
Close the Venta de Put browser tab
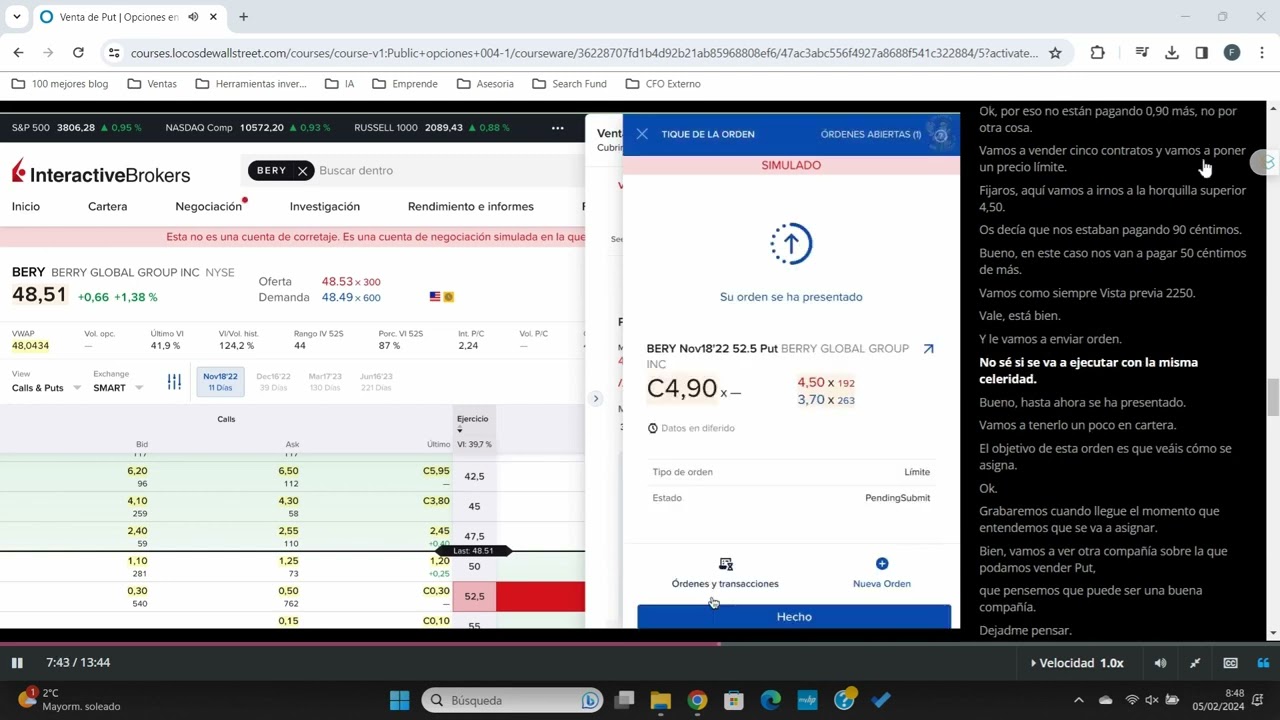(213, 17)
